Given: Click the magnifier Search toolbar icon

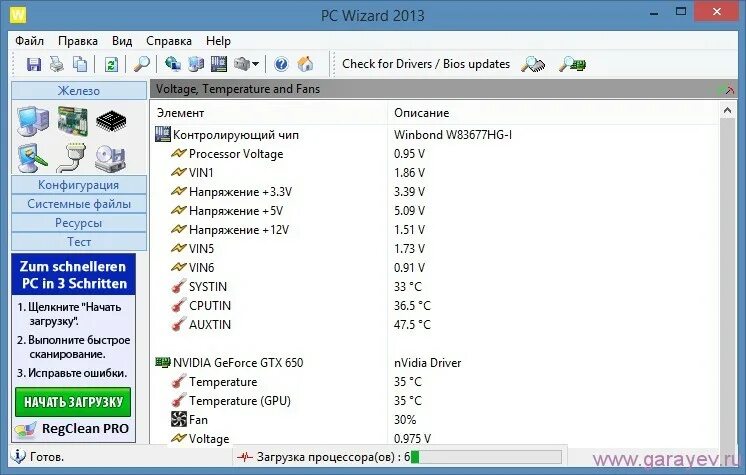Looking at the screenshot, I should click(x=141, y=64).
